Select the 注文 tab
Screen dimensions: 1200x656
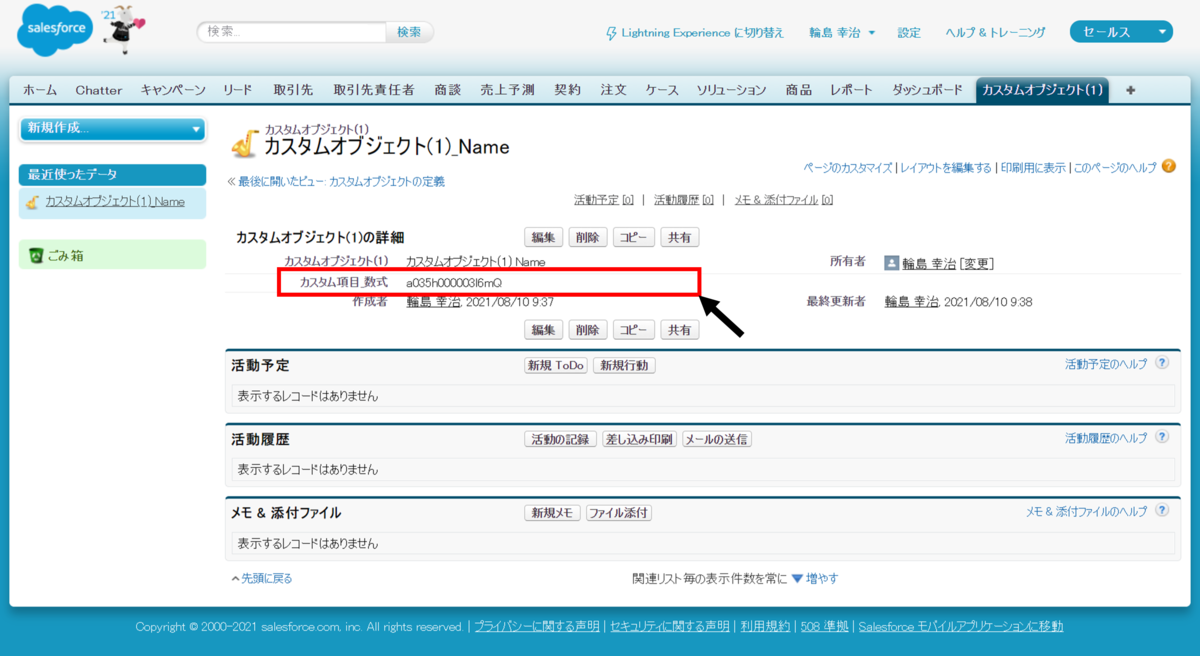(x=614, y=90)
